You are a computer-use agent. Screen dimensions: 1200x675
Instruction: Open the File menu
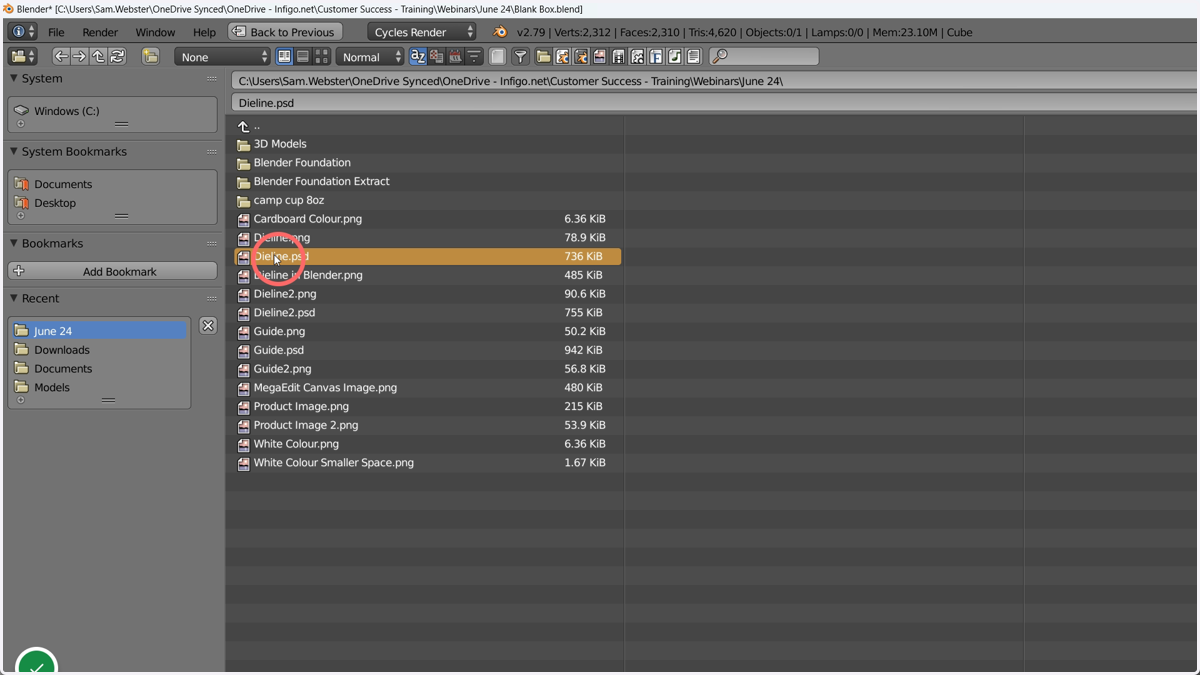pos(56,32)
